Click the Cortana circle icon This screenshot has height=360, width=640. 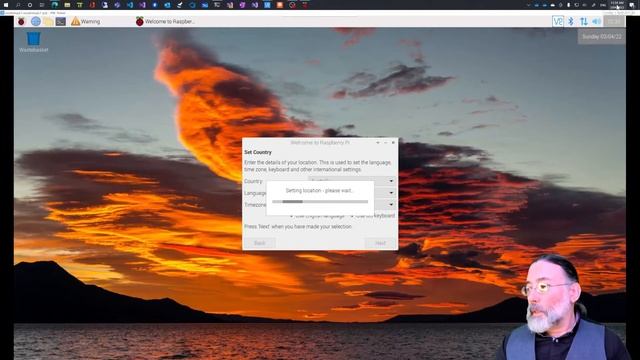[x=30, y=5]
